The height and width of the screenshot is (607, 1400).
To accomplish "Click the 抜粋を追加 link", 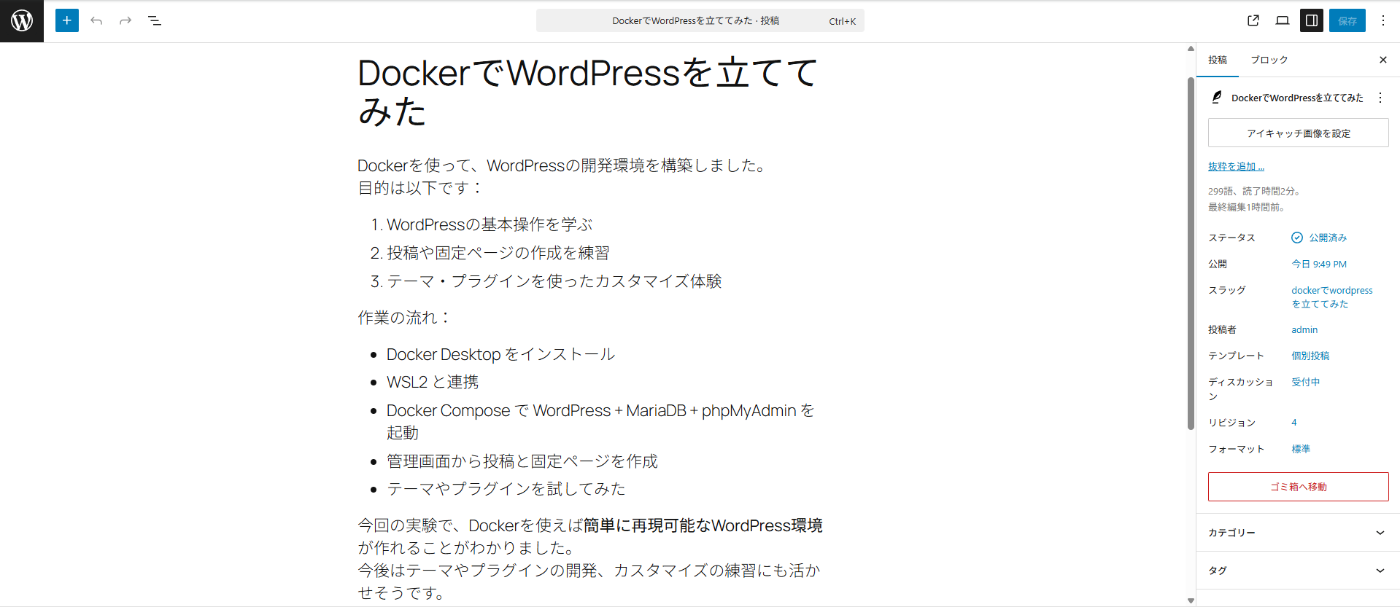I will click(x=1236, y=166).
